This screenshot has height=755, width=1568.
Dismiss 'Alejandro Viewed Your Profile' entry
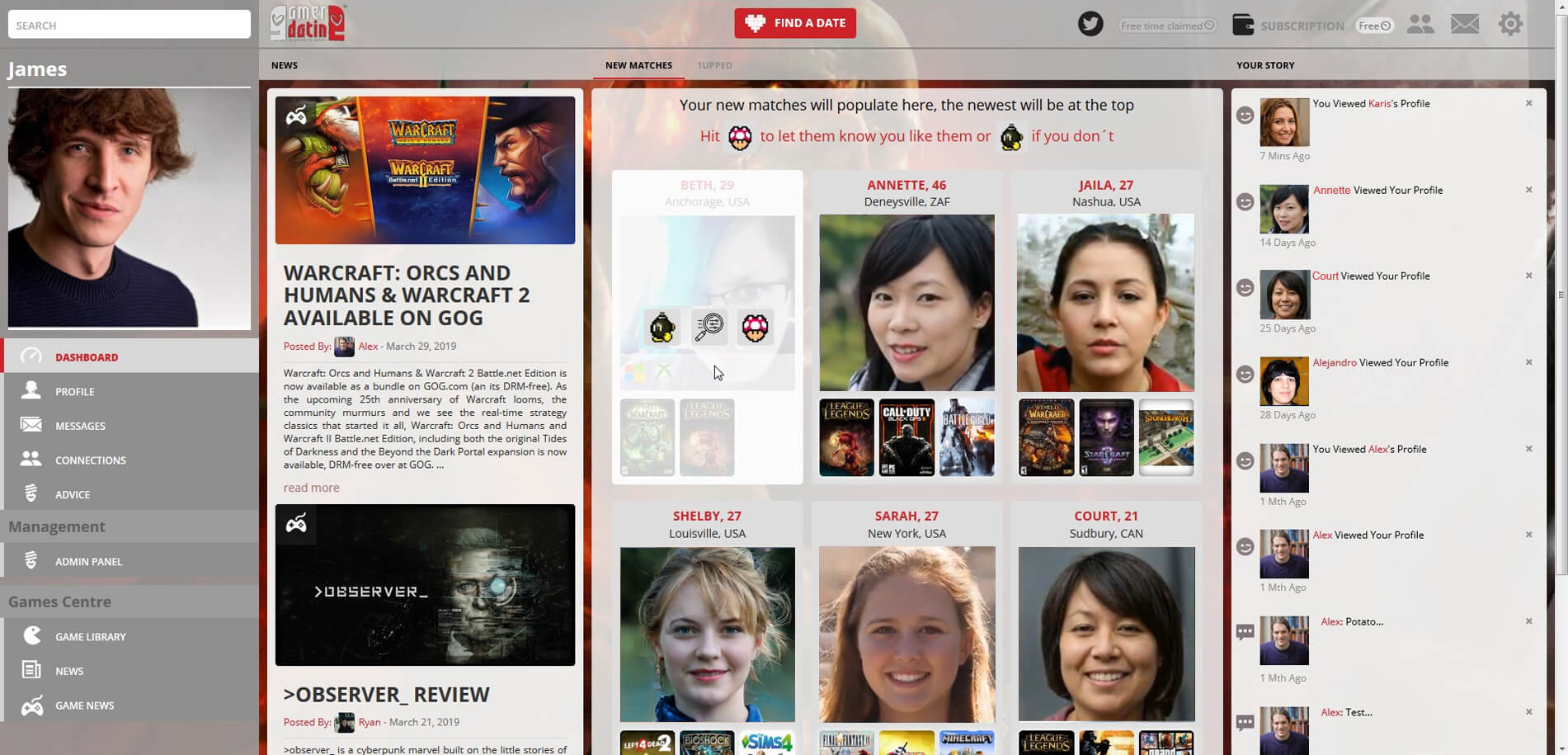click(x=1528, y=362)
